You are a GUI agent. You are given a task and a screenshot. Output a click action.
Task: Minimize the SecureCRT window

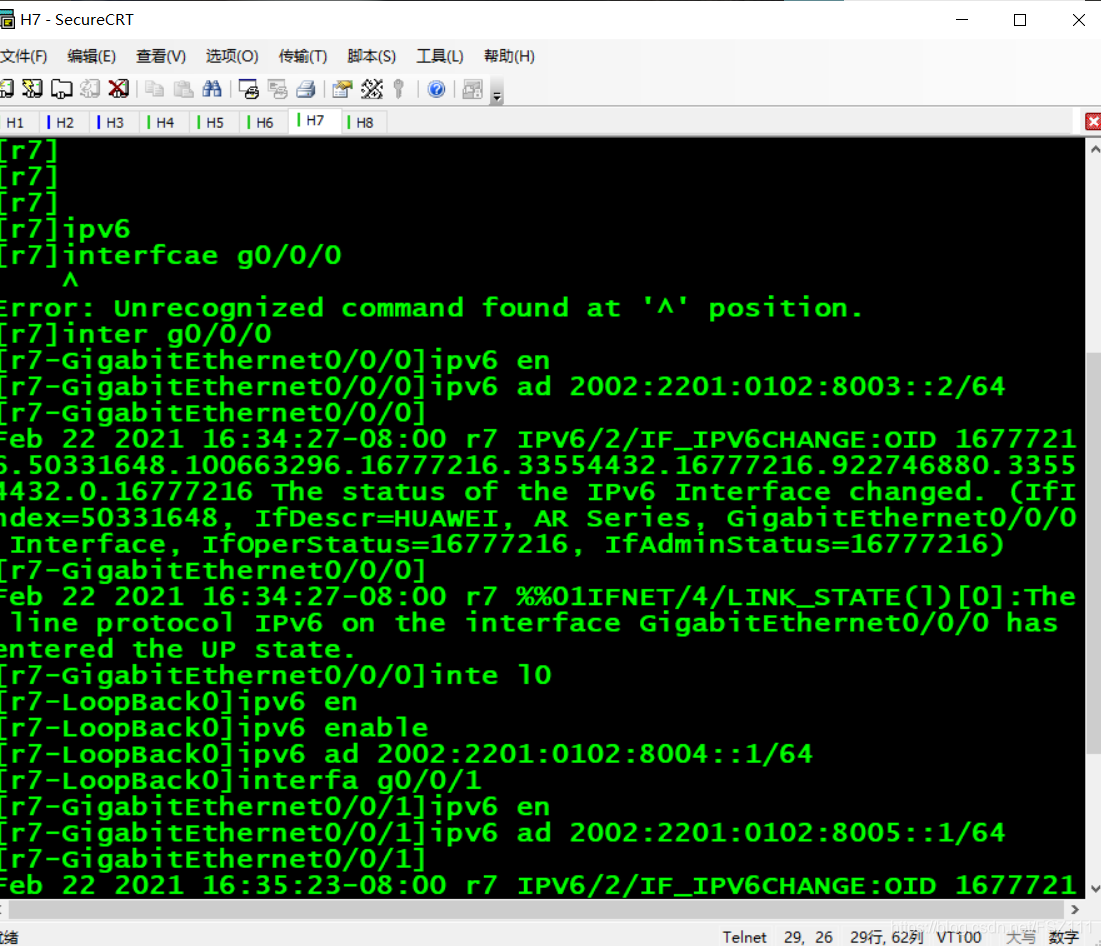[962, 20]
